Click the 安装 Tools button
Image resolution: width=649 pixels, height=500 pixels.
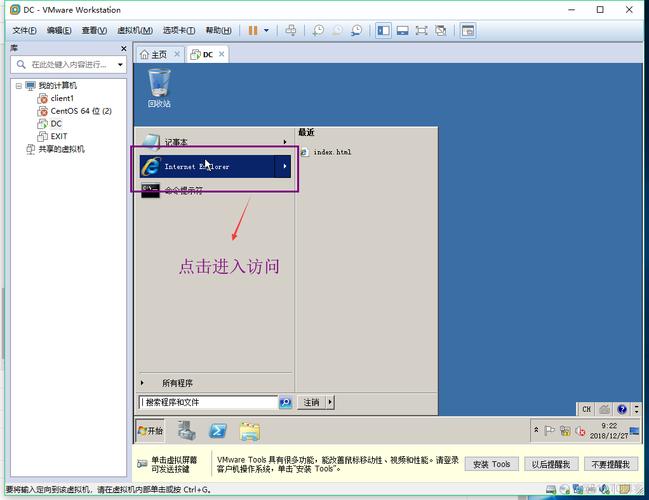[x=492, y=464]
